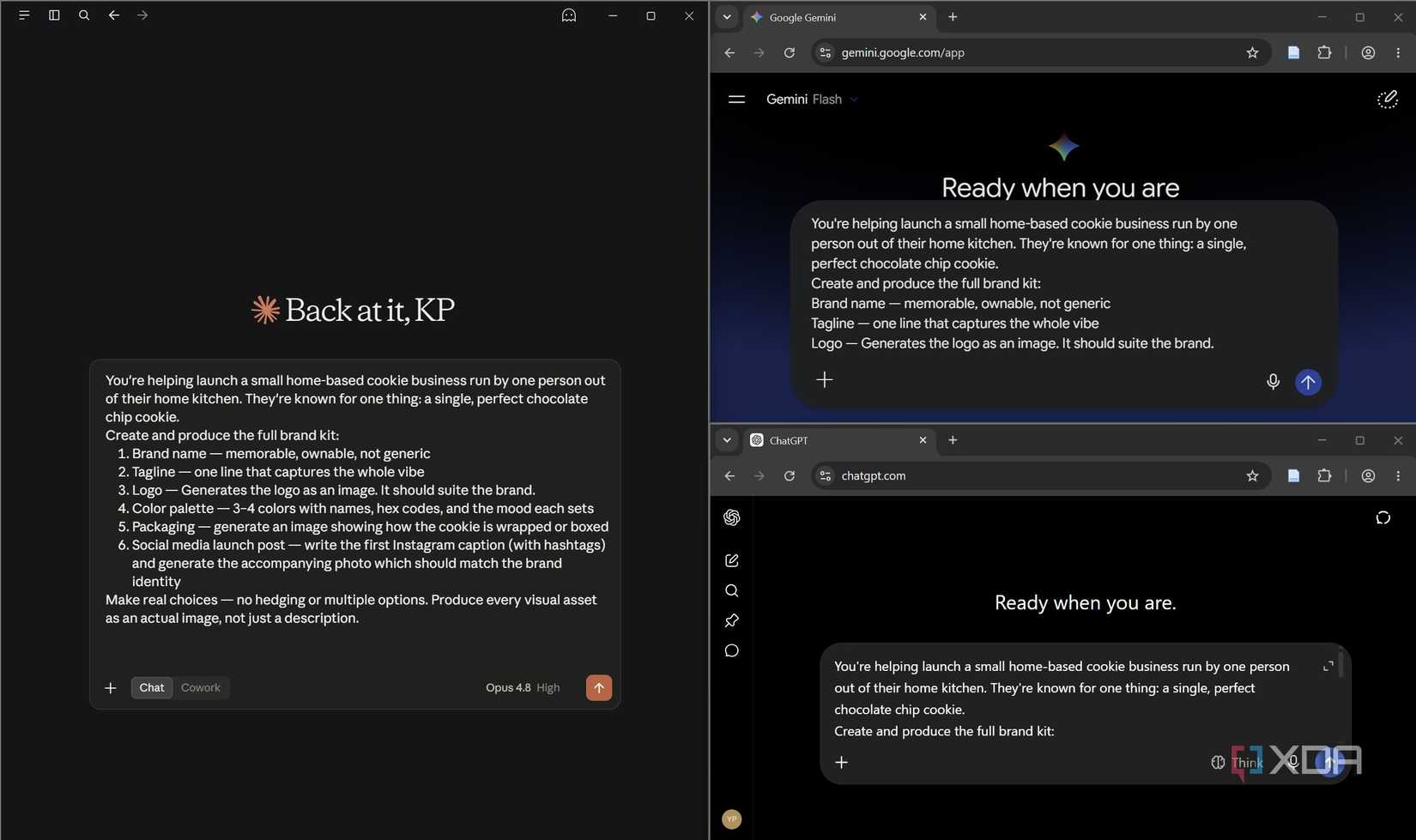Screen dimensions: 1416x840
Task: Go back using Claude app's back arrow
Action: click(x=113, y=15)
